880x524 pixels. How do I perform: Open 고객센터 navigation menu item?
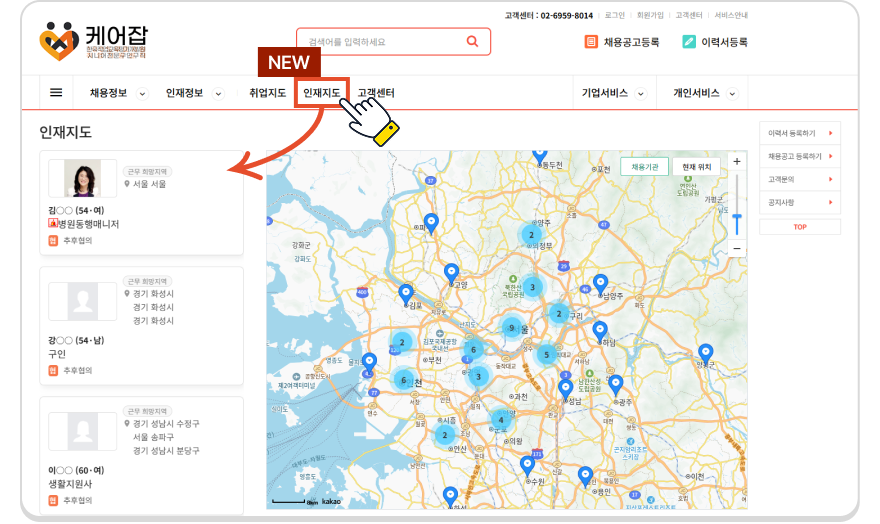[x=376, y=93]
